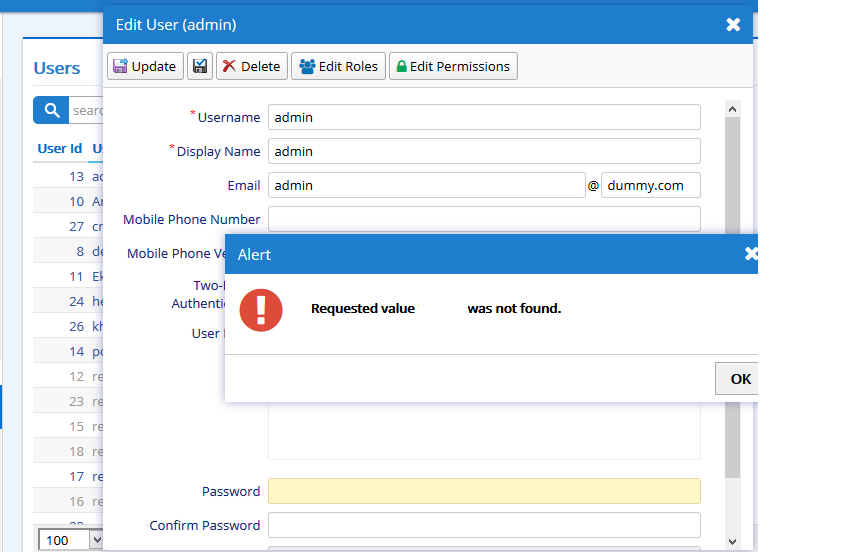The image size is (849, 552).
Task: Select the row with User Id 12
Action: 68,376
